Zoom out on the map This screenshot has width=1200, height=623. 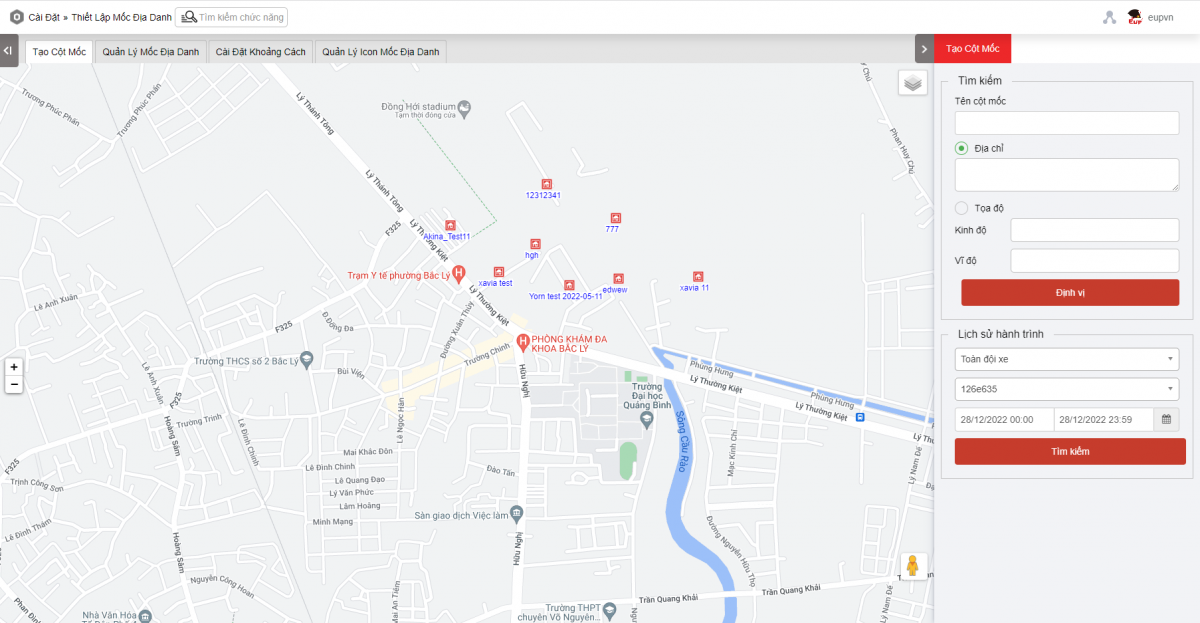(x=14, y=384)
